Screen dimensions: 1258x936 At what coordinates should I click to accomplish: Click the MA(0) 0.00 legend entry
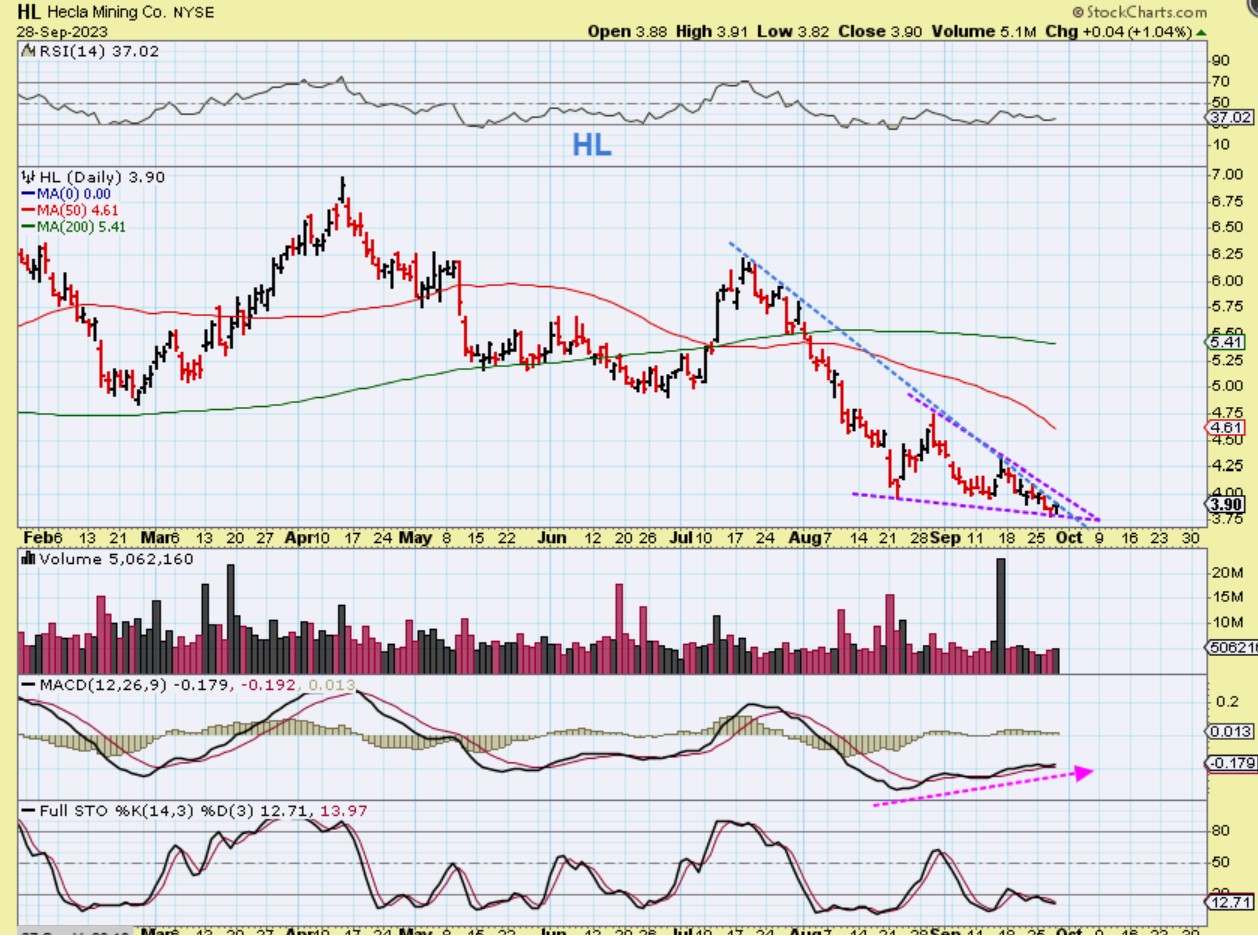66,194
